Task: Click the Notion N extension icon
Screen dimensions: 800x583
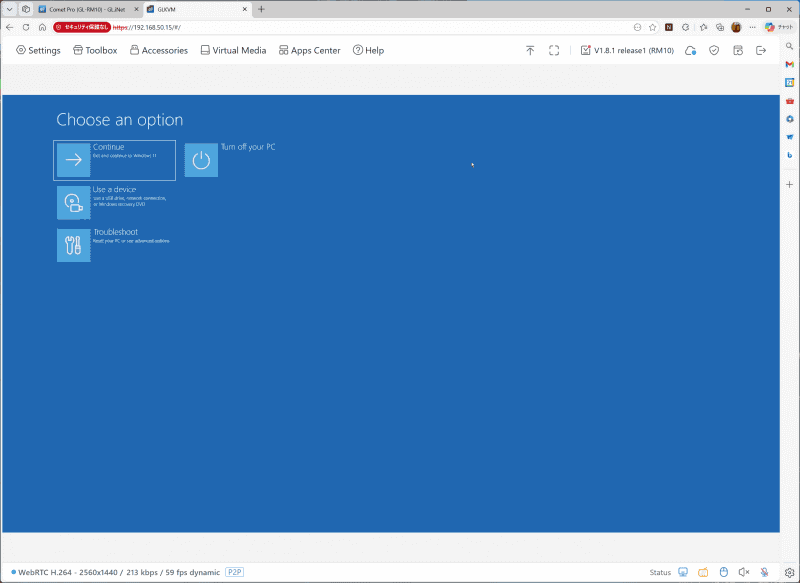Action: [669, 27]
